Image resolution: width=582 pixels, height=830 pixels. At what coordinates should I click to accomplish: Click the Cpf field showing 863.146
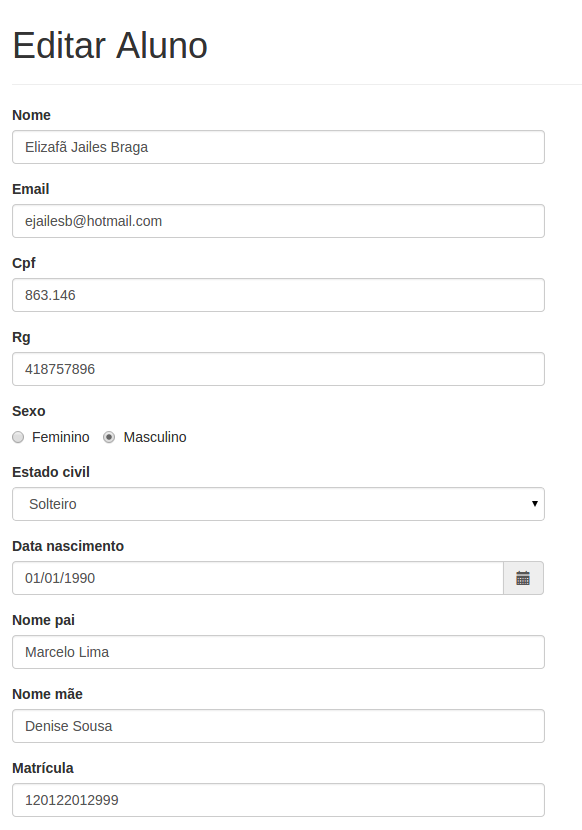click(279, 295)
